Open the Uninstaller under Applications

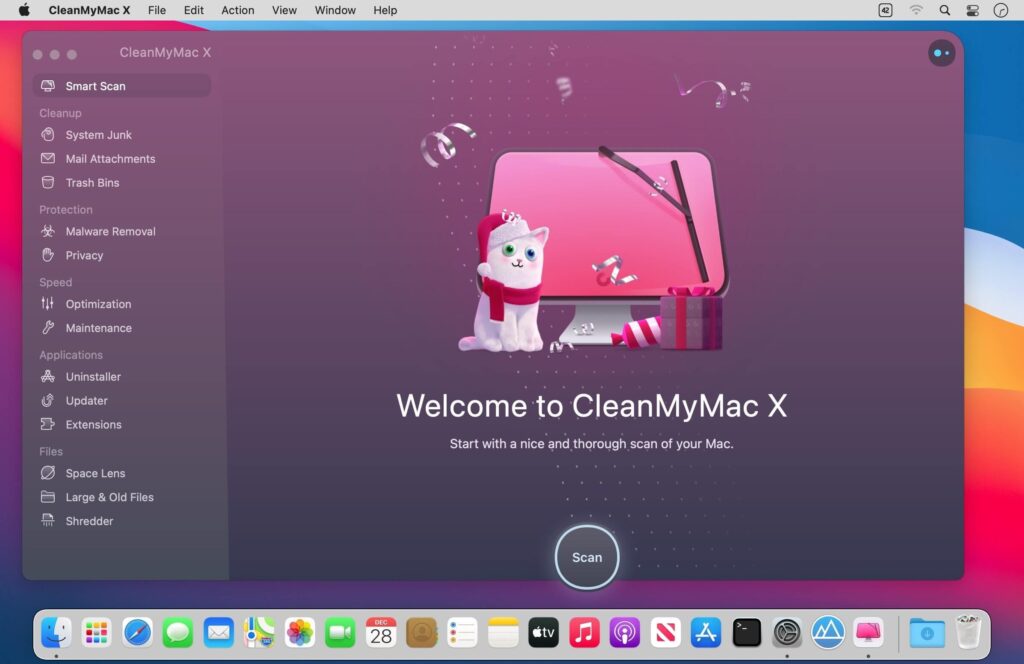92,376
